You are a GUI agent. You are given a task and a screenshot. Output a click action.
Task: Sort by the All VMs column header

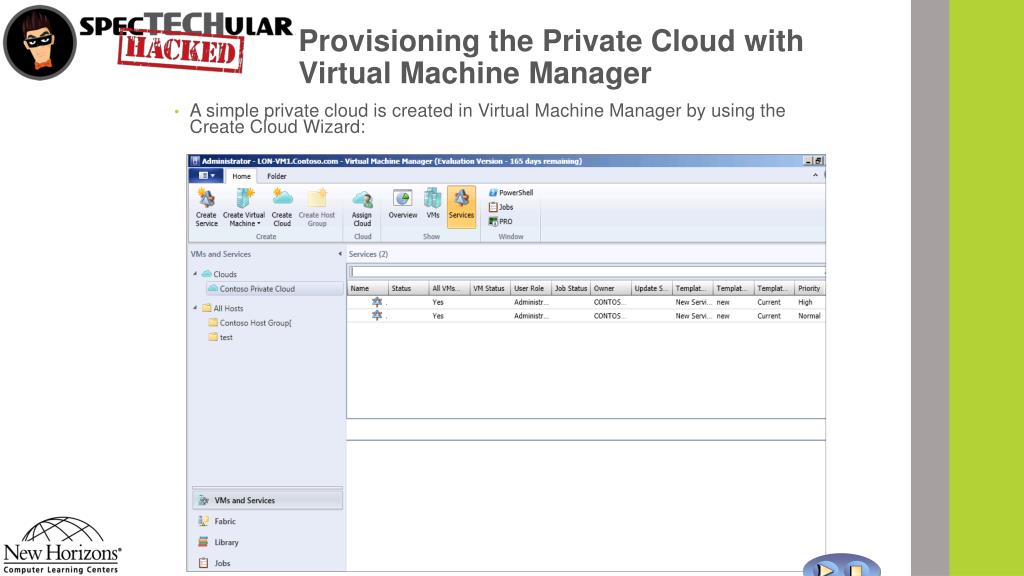pyautogui.click(x=449, y=288)
